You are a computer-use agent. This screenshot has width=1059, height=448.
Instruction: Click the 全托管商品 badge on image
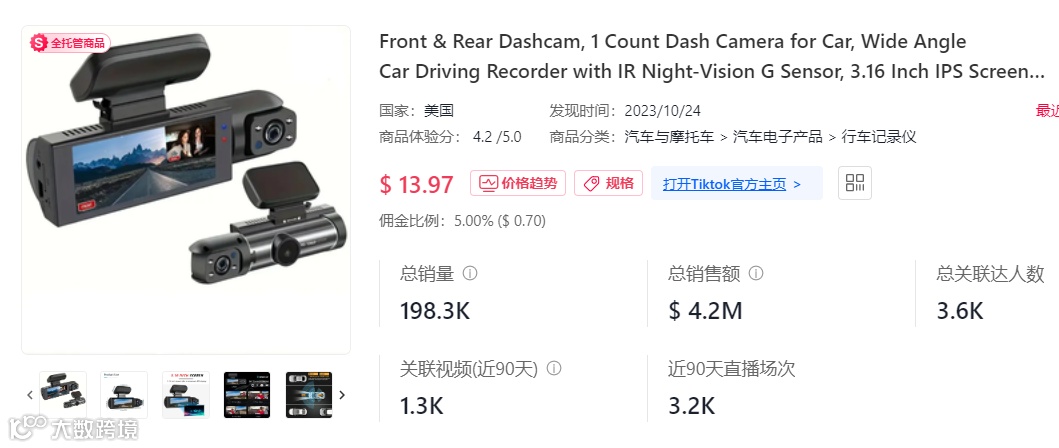[70, 43]
